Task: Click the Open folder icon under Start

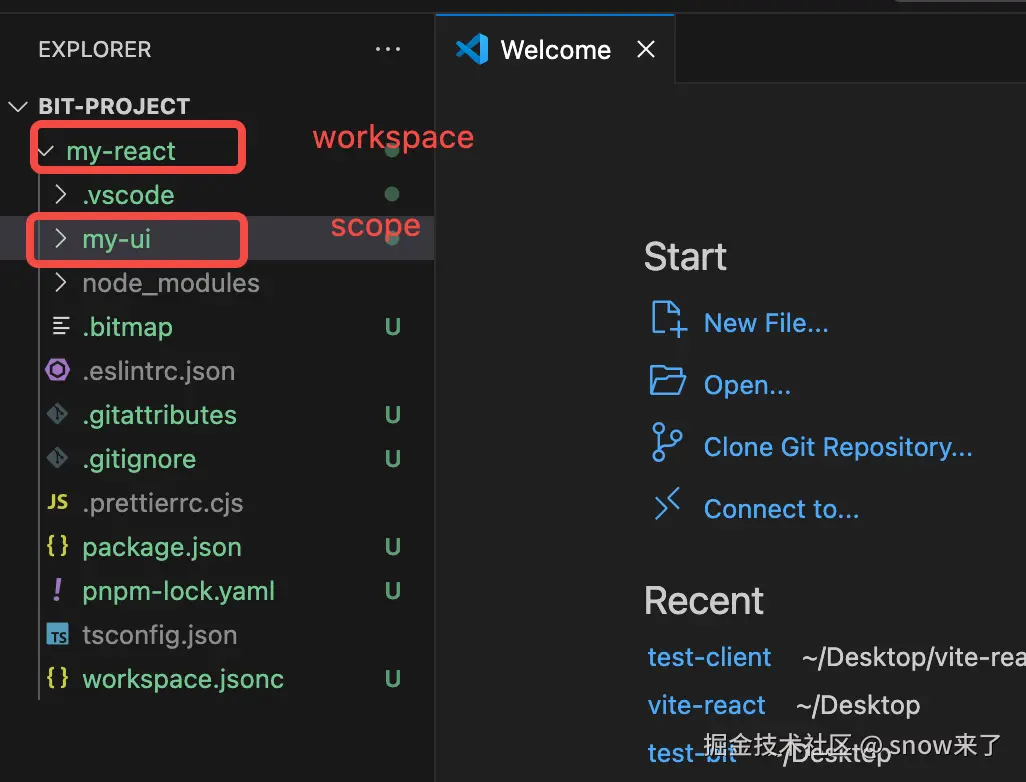Action: [667, 380]
